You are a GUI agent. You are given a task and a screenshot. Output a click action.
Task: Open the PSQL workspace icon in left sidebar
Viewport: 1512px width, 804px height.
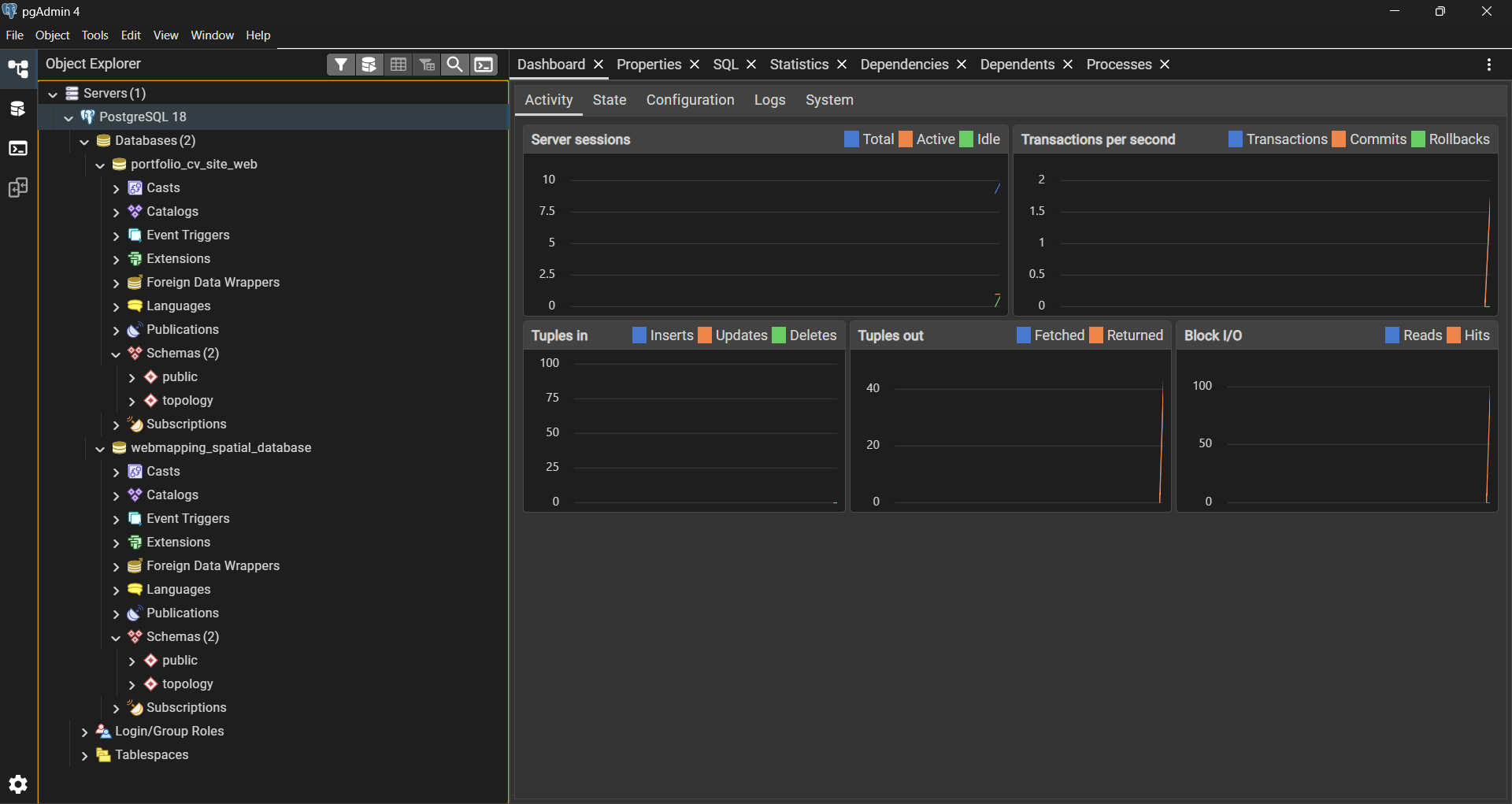pyautogui.click(x=18, y=148)
